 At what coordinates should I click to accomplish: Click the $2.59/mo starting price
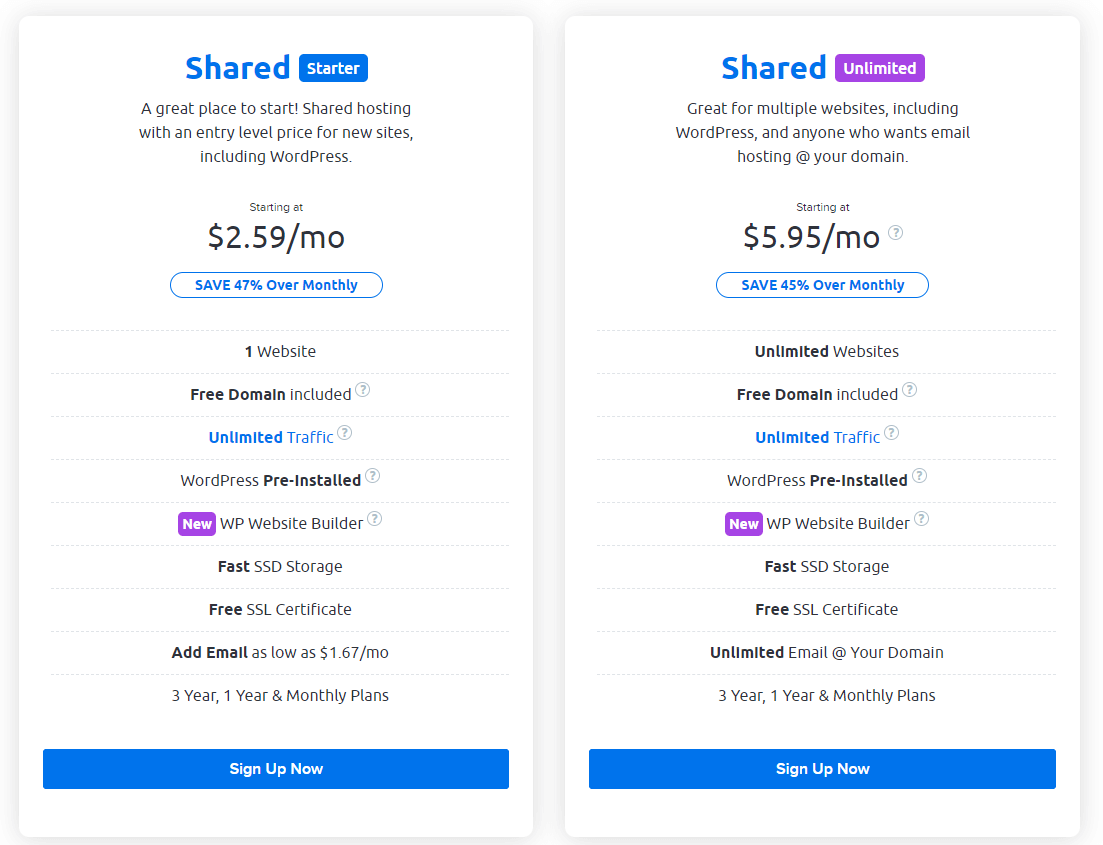[276, 237]
